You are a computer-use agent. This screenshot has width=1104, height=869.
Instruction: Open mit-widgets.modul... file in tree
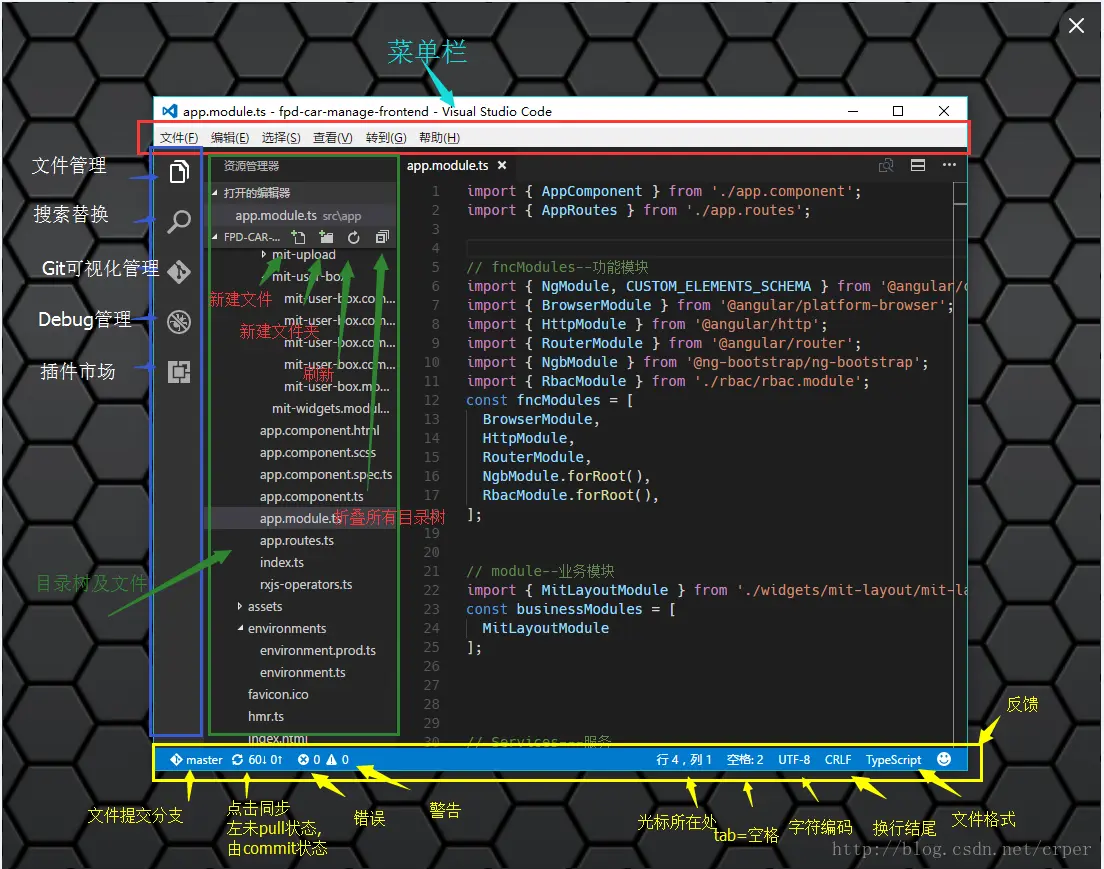pos(330,408)
